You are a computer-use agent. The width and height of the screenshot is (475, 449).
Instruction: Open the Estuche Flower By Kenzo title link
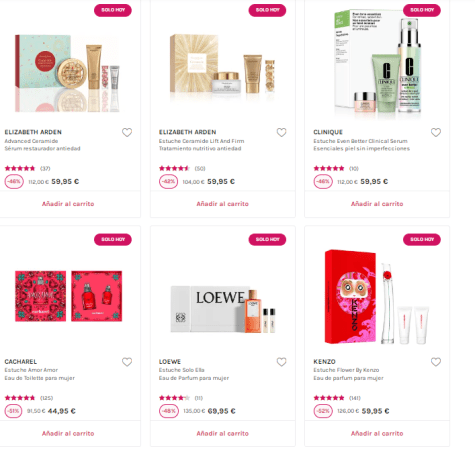[x=346, y=370]
